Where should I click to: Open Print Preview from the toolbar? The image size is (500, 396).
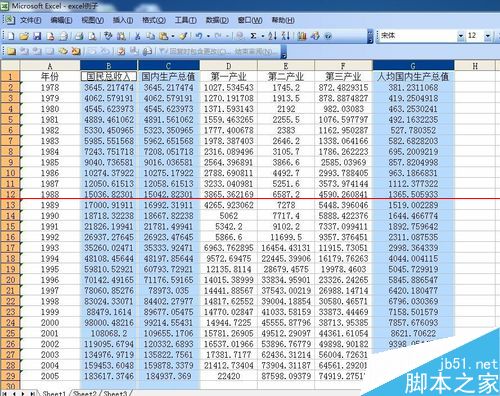click(x=92, y=36)
